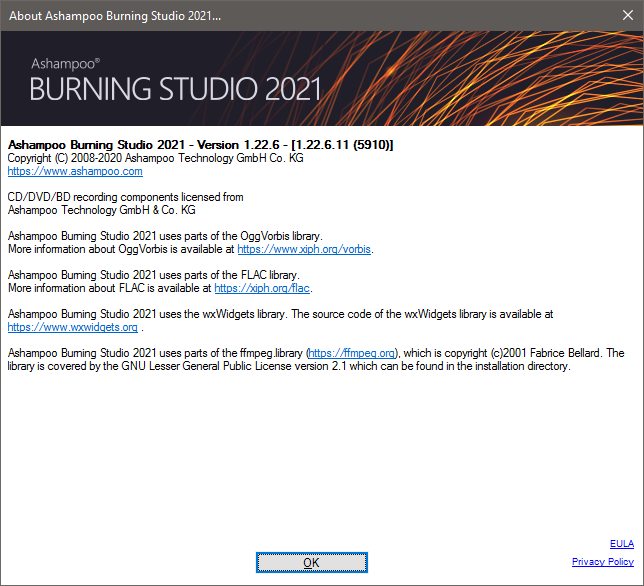Image resolution: width=644 pixels, height=586 pixels.
Task: Click the Copyright 2008-2020 Ashampoo line
Action: click(x=155, y=158)
